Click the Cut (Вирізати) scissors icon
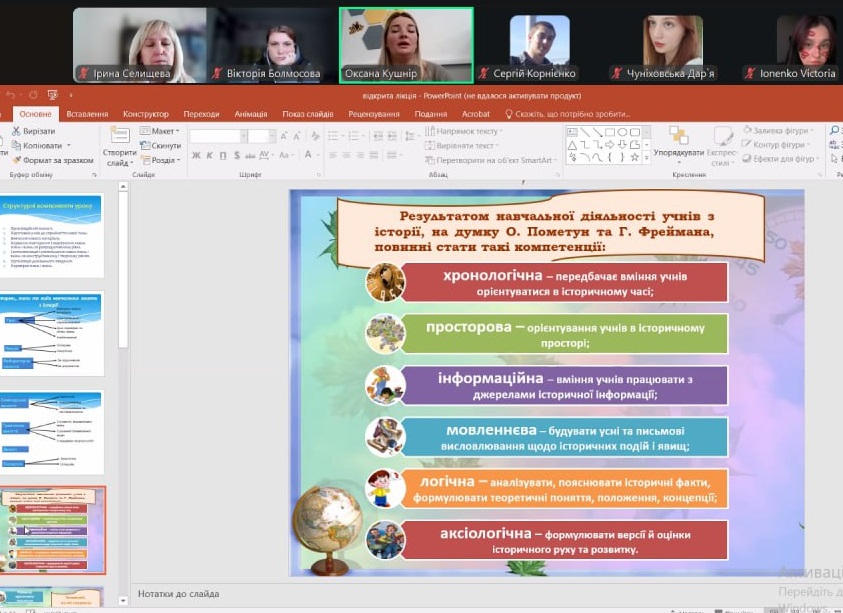This screenshot has height=613, width=843. coord(16,131)
